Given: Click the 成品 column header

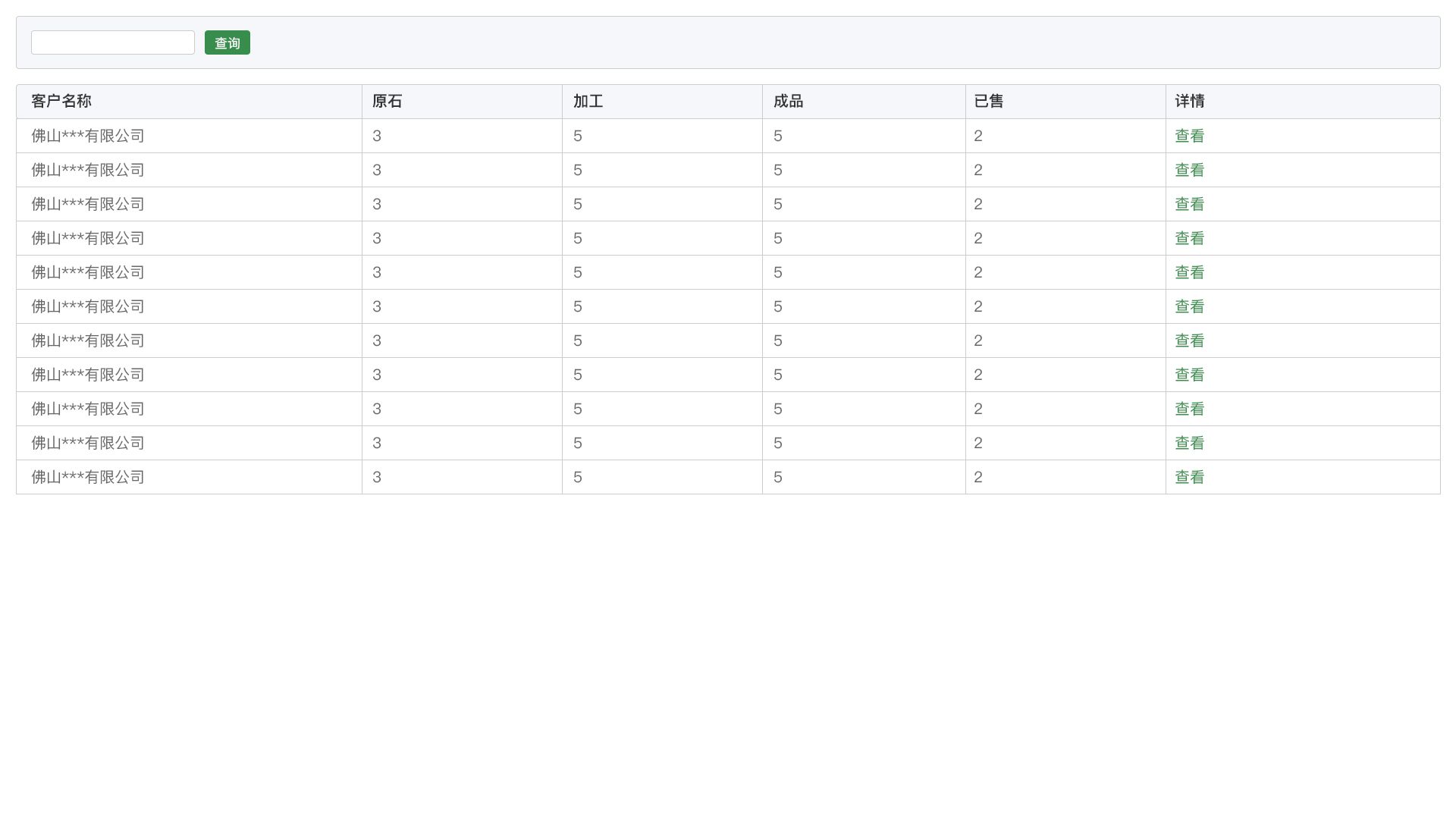Looking at the screenshot, I should [x=788, y=102].
